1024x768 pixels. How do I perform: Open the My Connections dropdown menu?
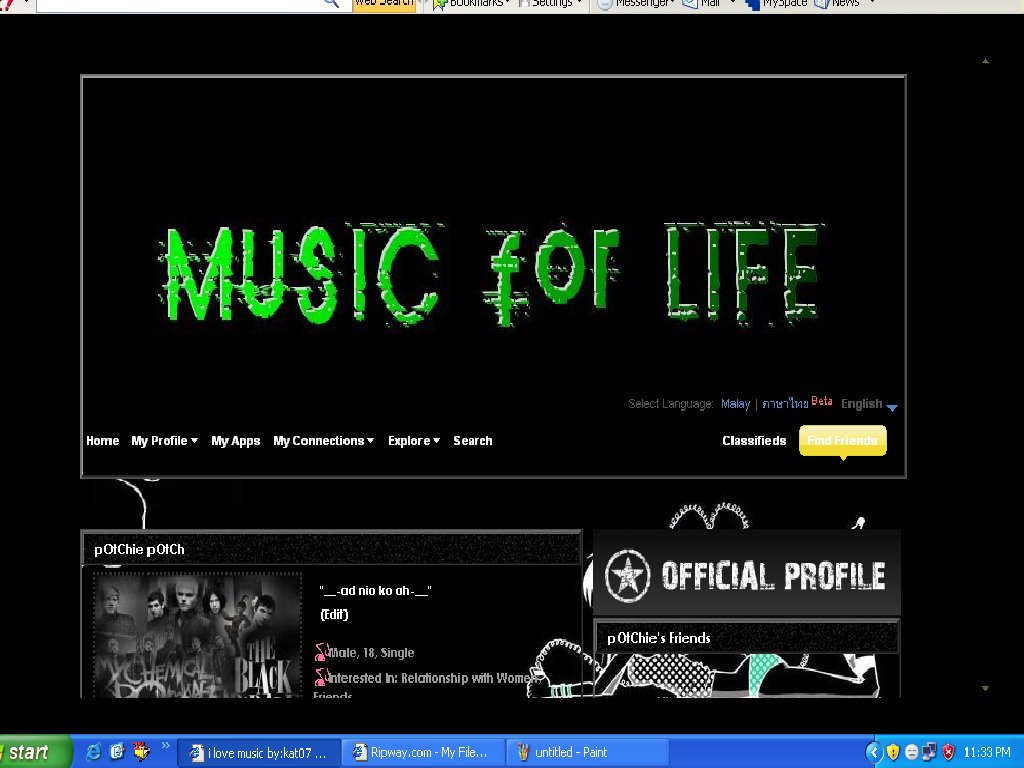point(324,441)
